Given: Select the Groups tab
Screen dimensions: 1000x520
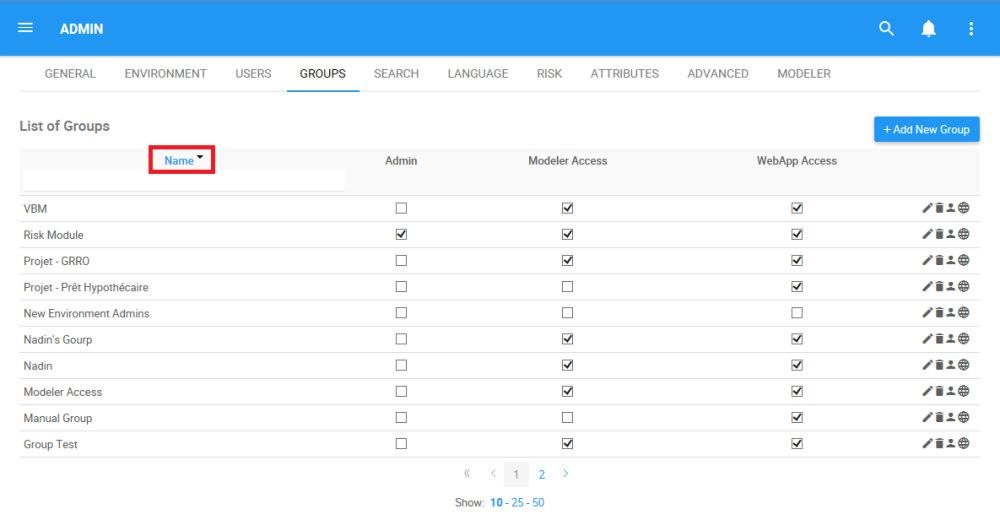Looking at the screenshot, I should point(323,73).
